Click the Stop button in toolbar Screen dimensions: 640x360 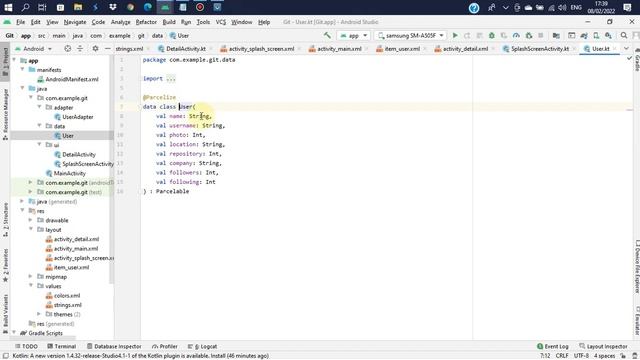pos(541,36)
